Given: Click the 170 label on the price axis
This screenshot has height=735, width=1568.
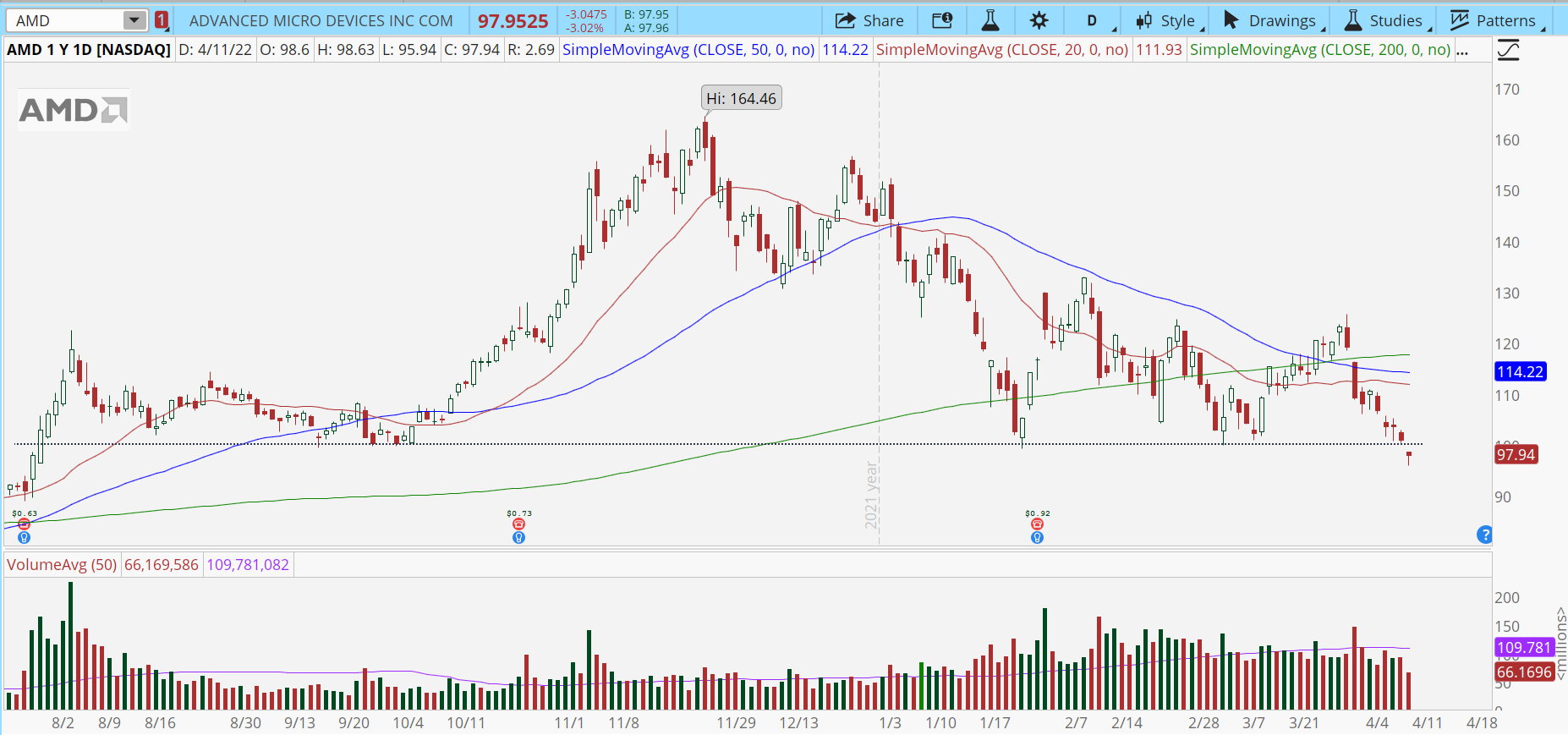Looking at the screenshot, I should coord(1507,89).
